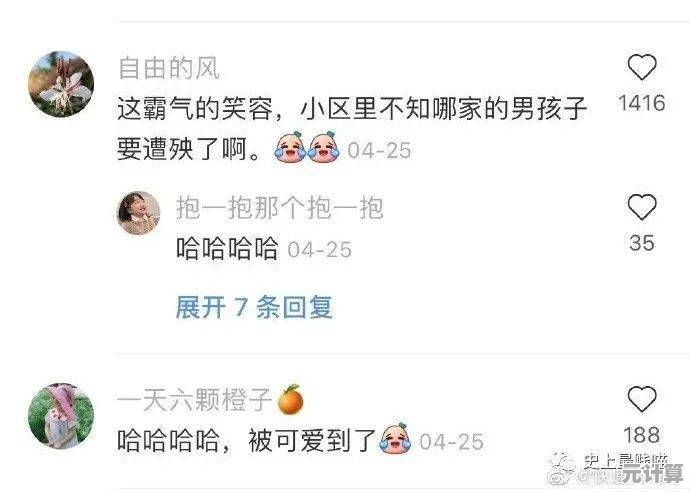Click the Weibo logo watermark icon
The width and height of the screenshot is (690, 492).
[563, 468]
